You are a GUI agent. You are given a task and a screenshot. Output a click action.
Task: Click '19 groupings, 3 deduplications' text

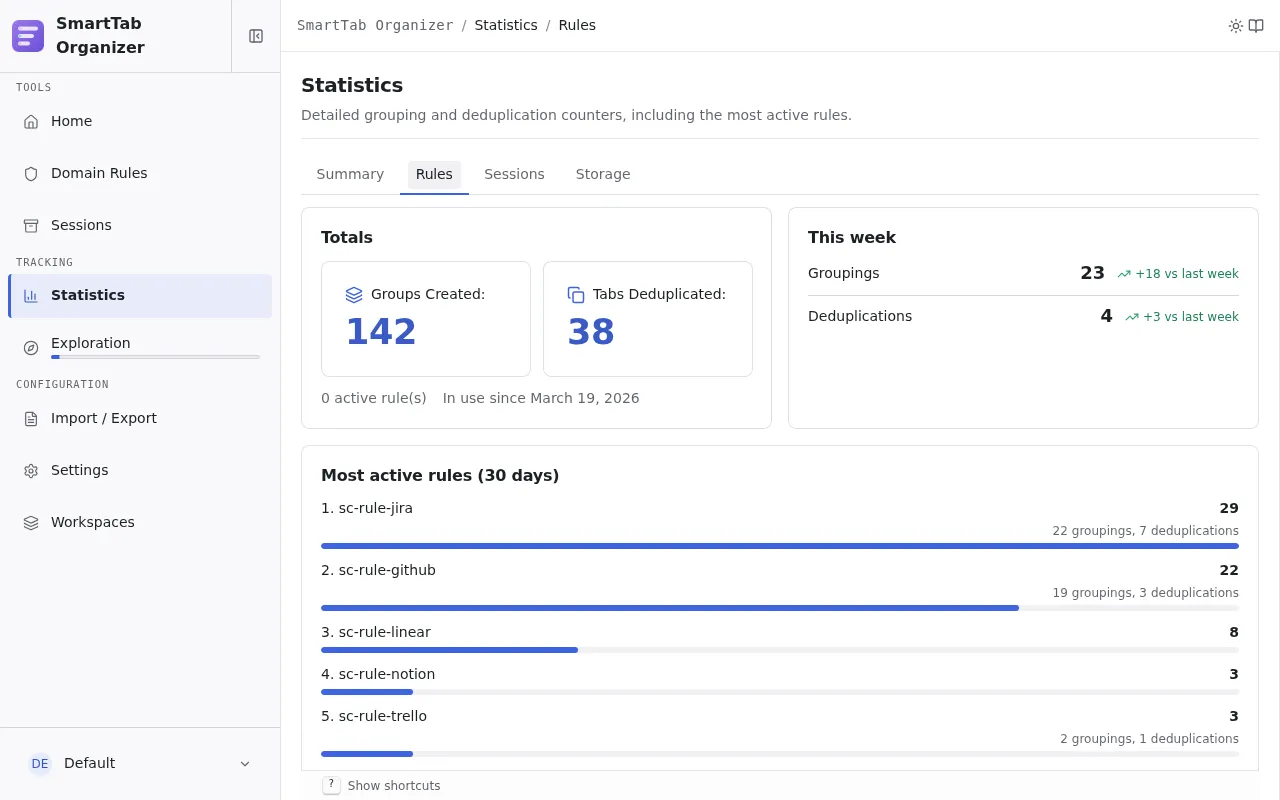tap(1145, 593)
